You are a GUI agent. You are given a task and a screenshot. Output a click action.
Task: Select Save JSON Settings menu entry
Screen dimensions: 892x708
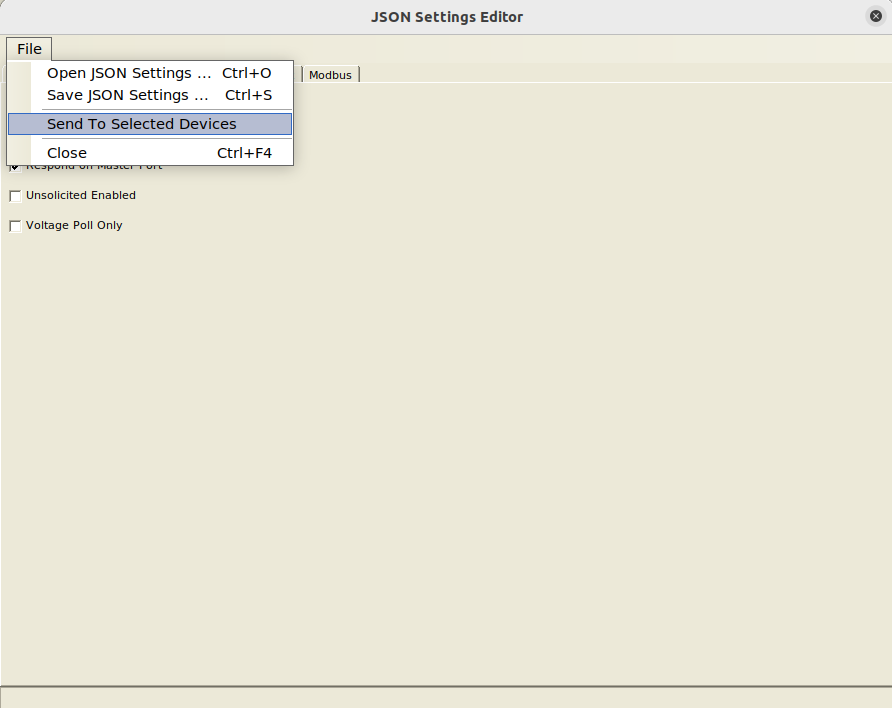(x=128, y=95)
